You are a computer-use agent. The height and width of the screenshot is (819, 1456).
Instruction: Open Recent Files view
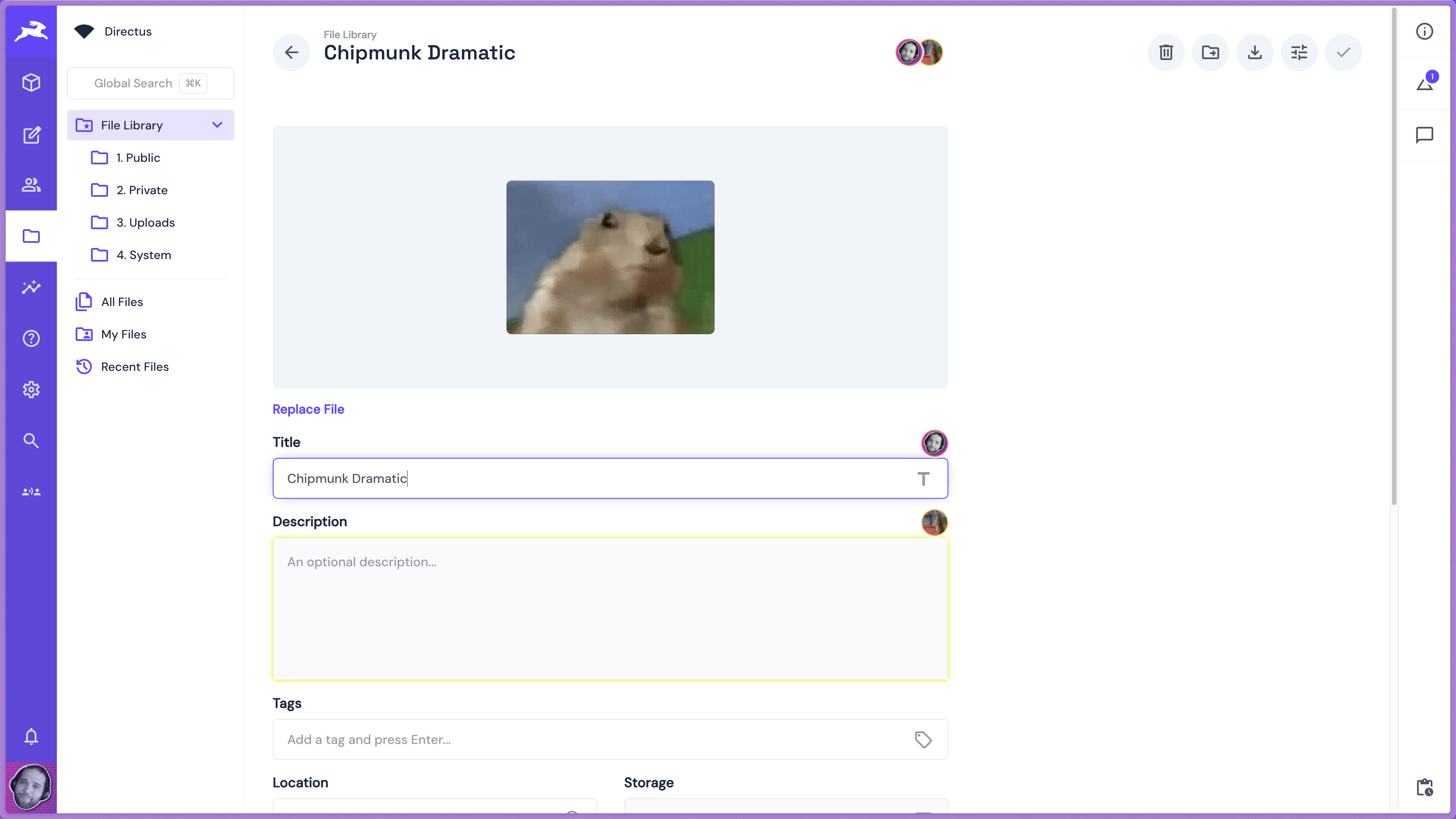pos(135,367)
